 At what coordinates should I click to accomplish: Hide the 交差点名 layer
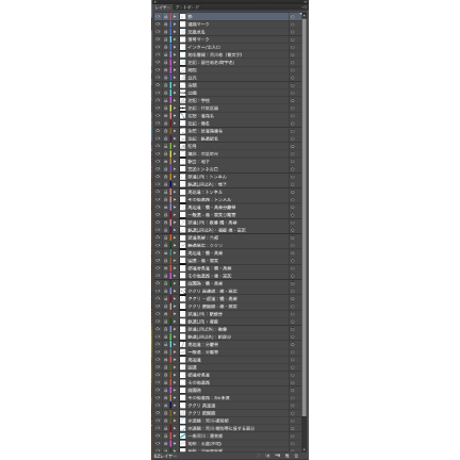click(158, 32)
